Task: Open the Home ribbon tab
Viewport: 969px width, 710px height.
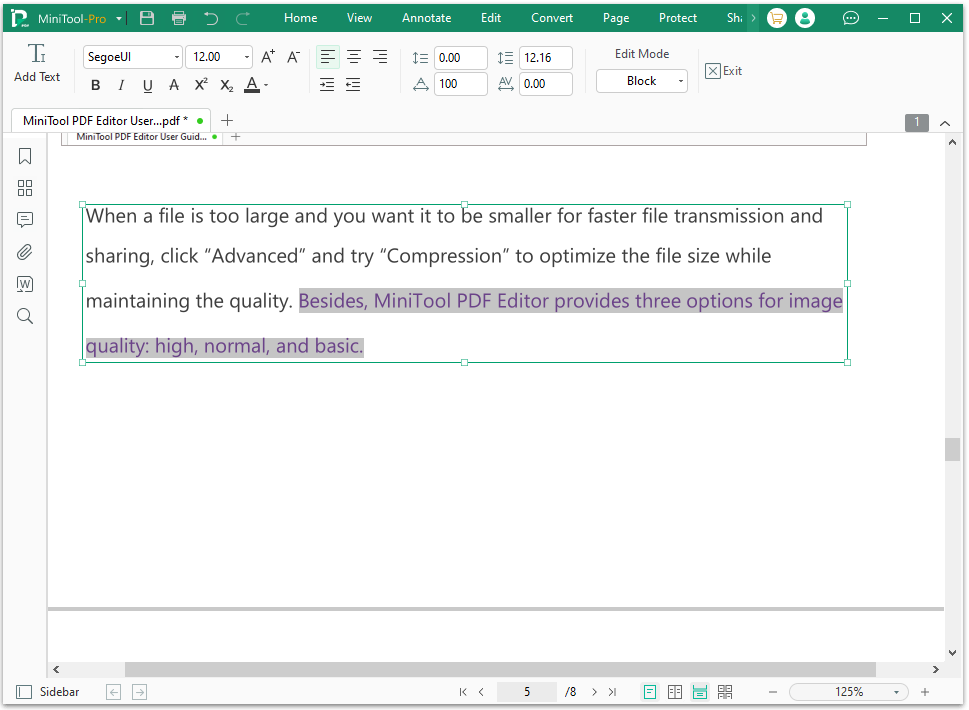Action: tap(300, 18)
